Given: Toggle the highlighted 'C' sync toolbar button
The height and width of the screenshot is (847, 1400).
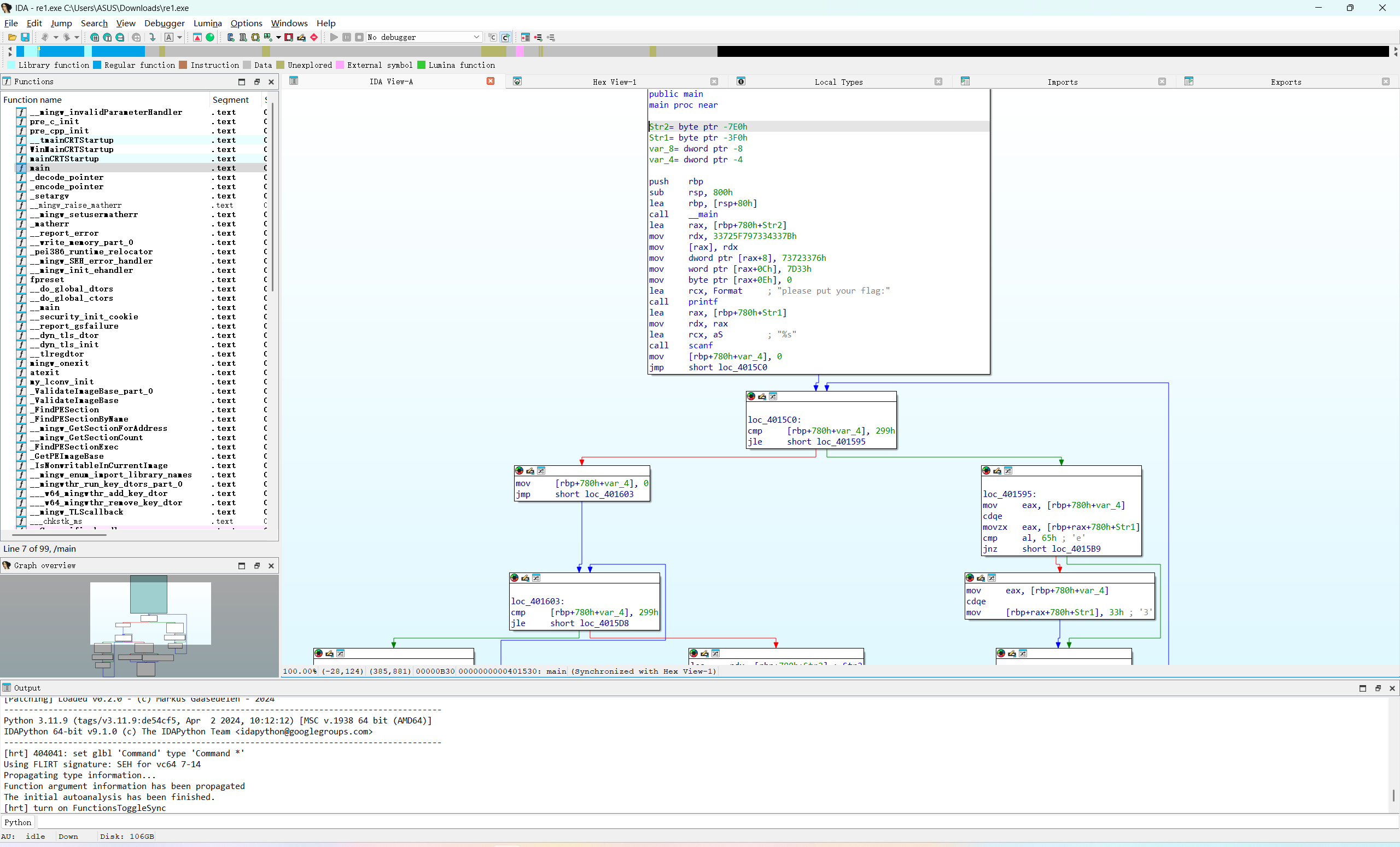Looking at the screenshot, I should (505, 37).
